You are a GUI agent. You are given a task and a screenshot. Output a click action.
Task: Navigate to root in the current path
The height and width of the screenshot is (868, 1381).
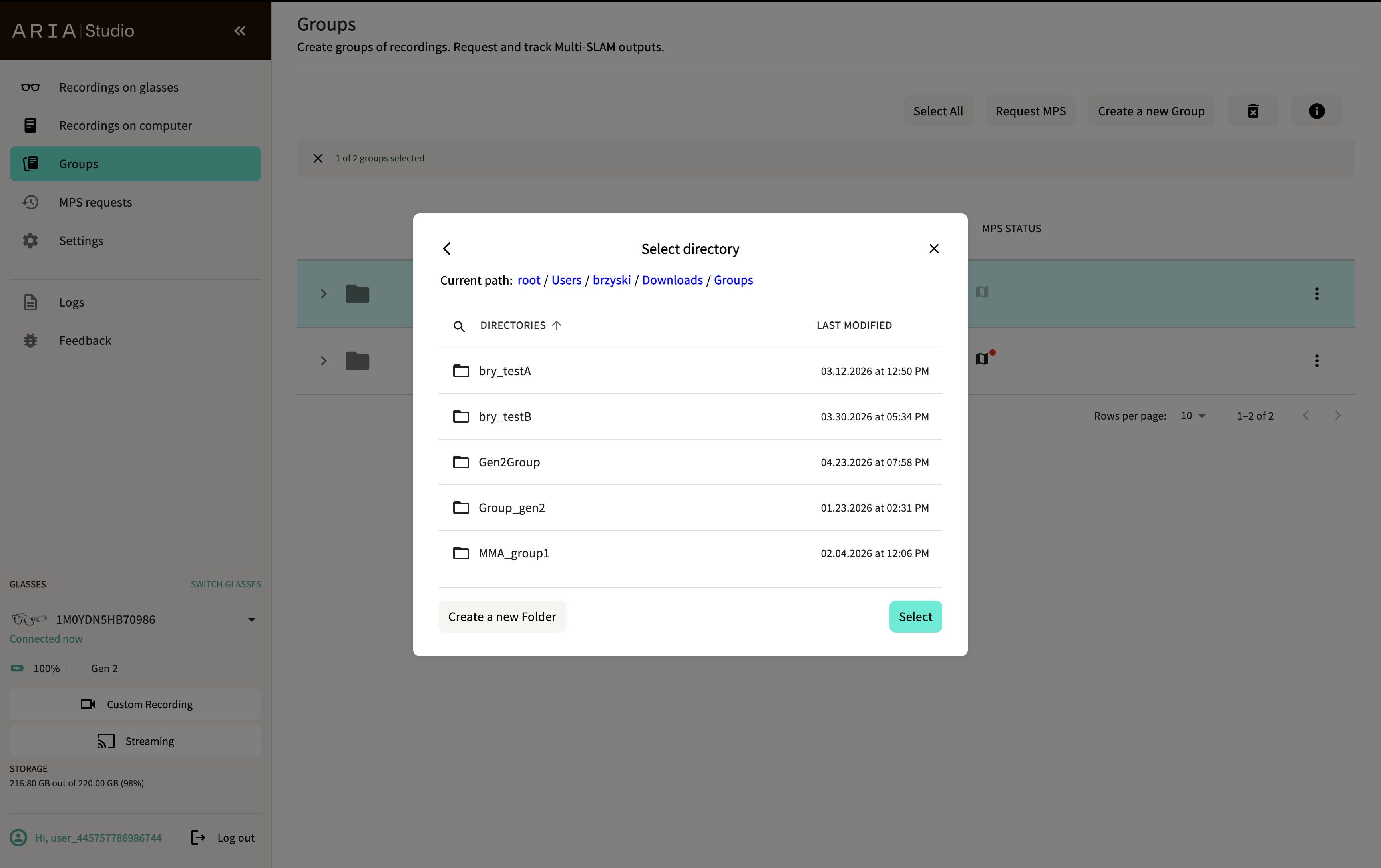(529, 280)
